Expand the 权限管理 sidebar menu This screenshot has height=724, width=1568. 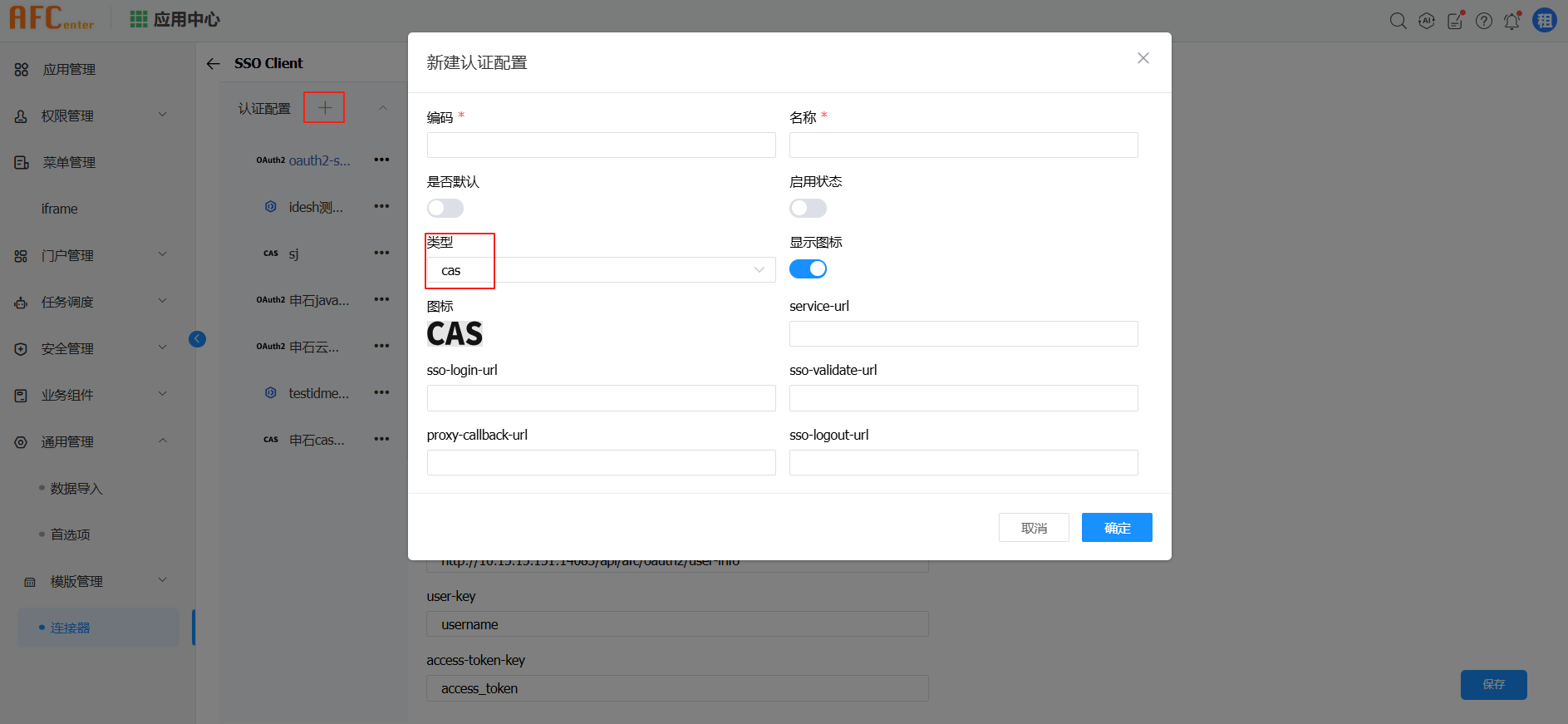tap(91, 116)
